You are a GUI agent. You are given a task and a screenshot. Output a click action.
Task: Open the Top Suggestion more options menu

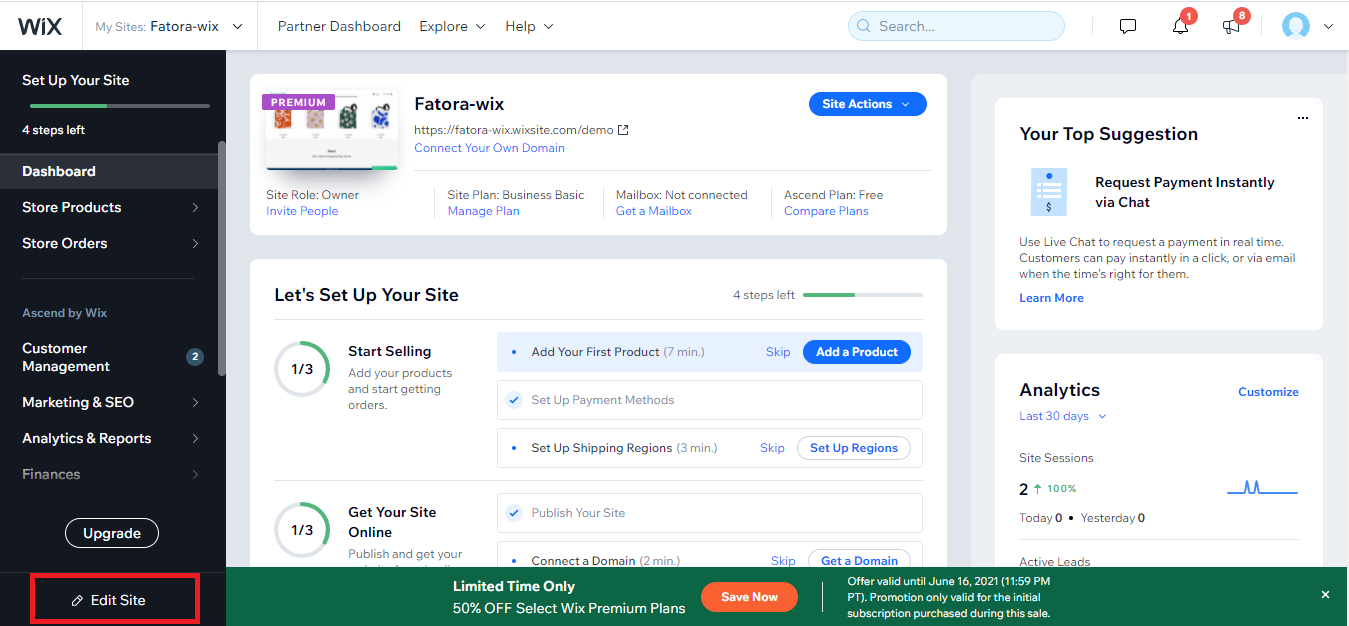pos(1302,118)
